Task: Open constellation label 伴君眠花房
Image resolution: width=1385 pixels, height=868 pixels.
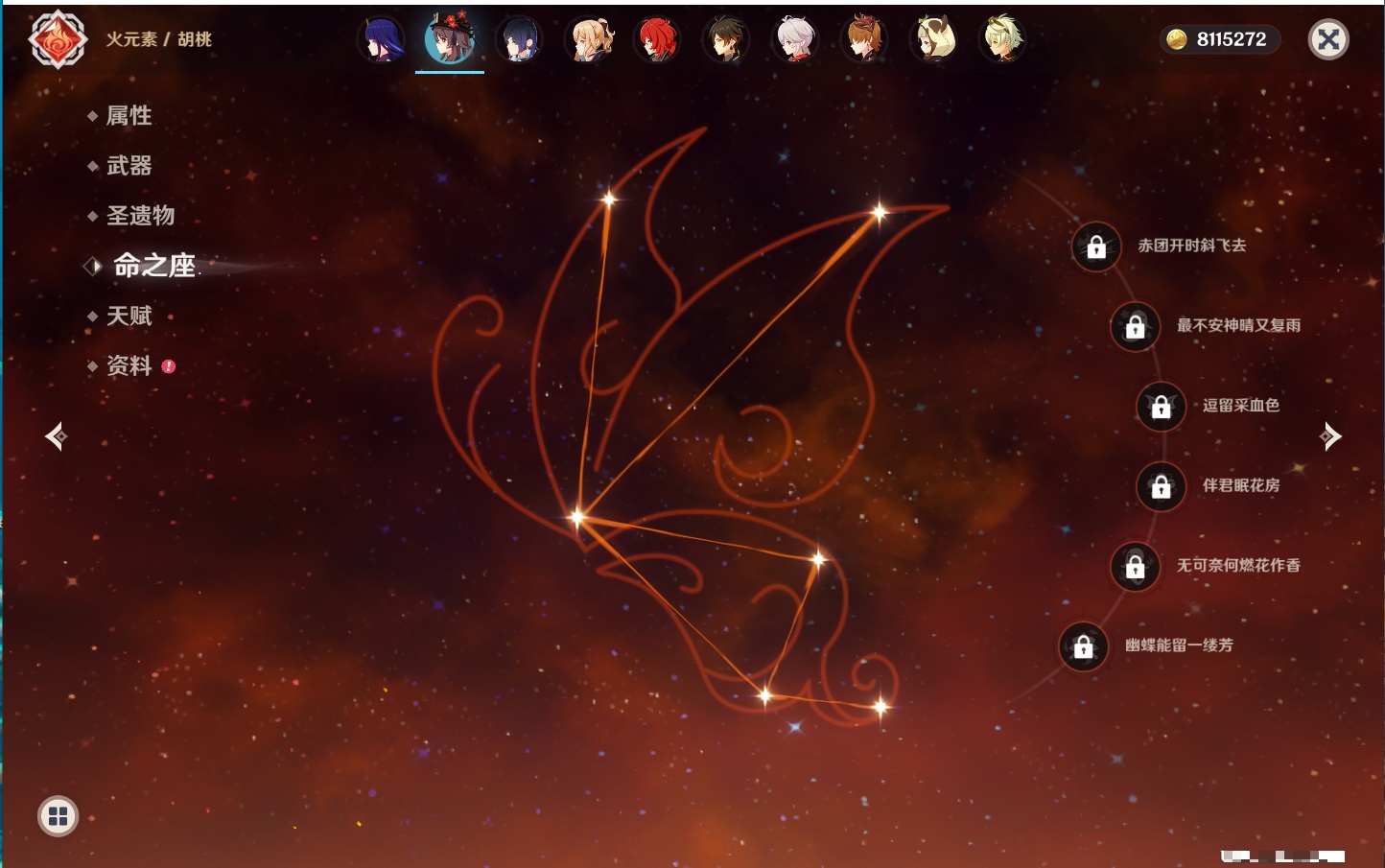Action: click(1241, 485)
